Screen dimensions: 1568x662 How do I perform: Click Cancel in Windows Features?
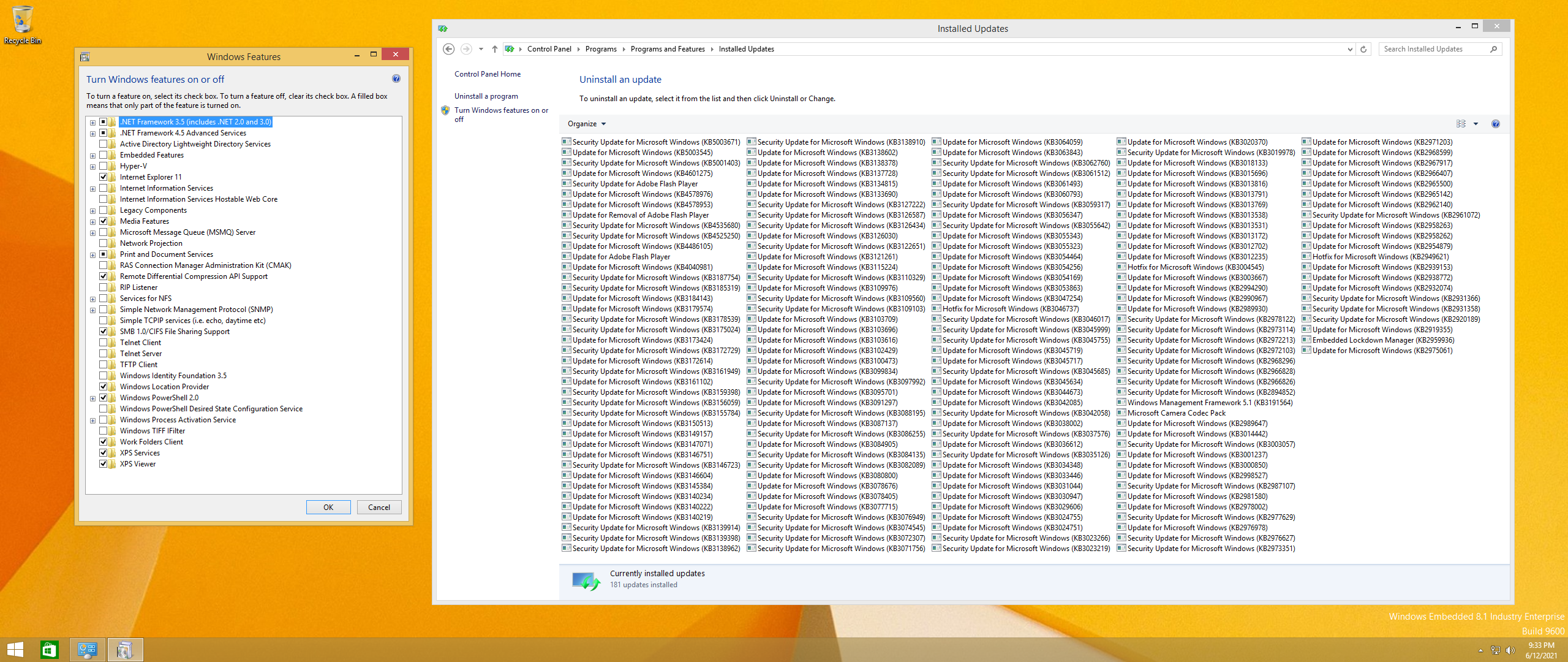coord(379,507)
